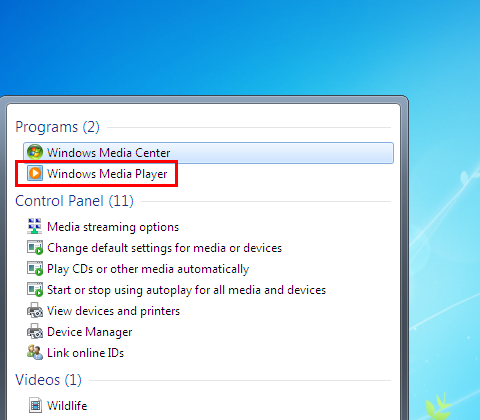Screen dimensions: 480x420
Task: Open Start or stop using autoplay setting
Action: click(x=186, y=290)
